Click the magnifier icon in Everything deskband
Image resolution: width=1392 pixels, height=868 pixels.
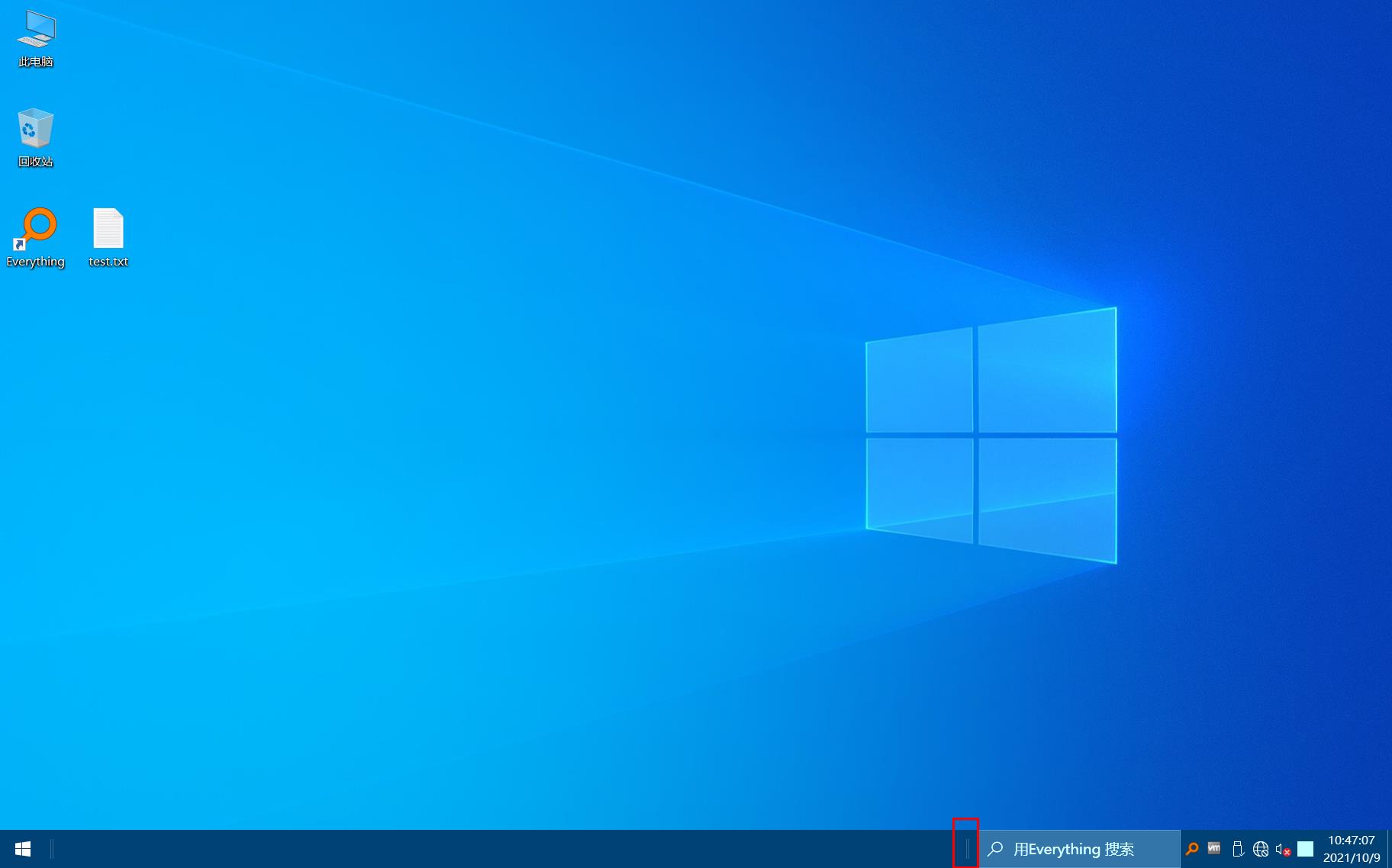coord(995,849)
